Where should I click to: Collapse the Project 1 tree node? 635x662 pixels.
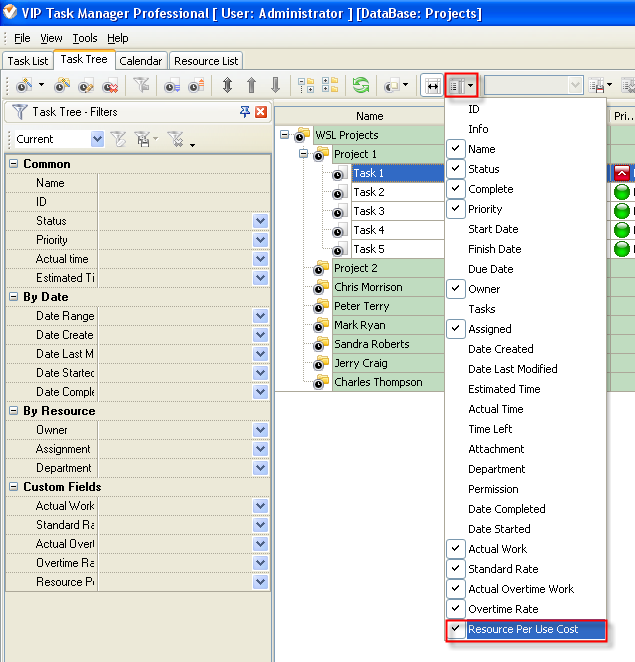click(x=304, y=154)
